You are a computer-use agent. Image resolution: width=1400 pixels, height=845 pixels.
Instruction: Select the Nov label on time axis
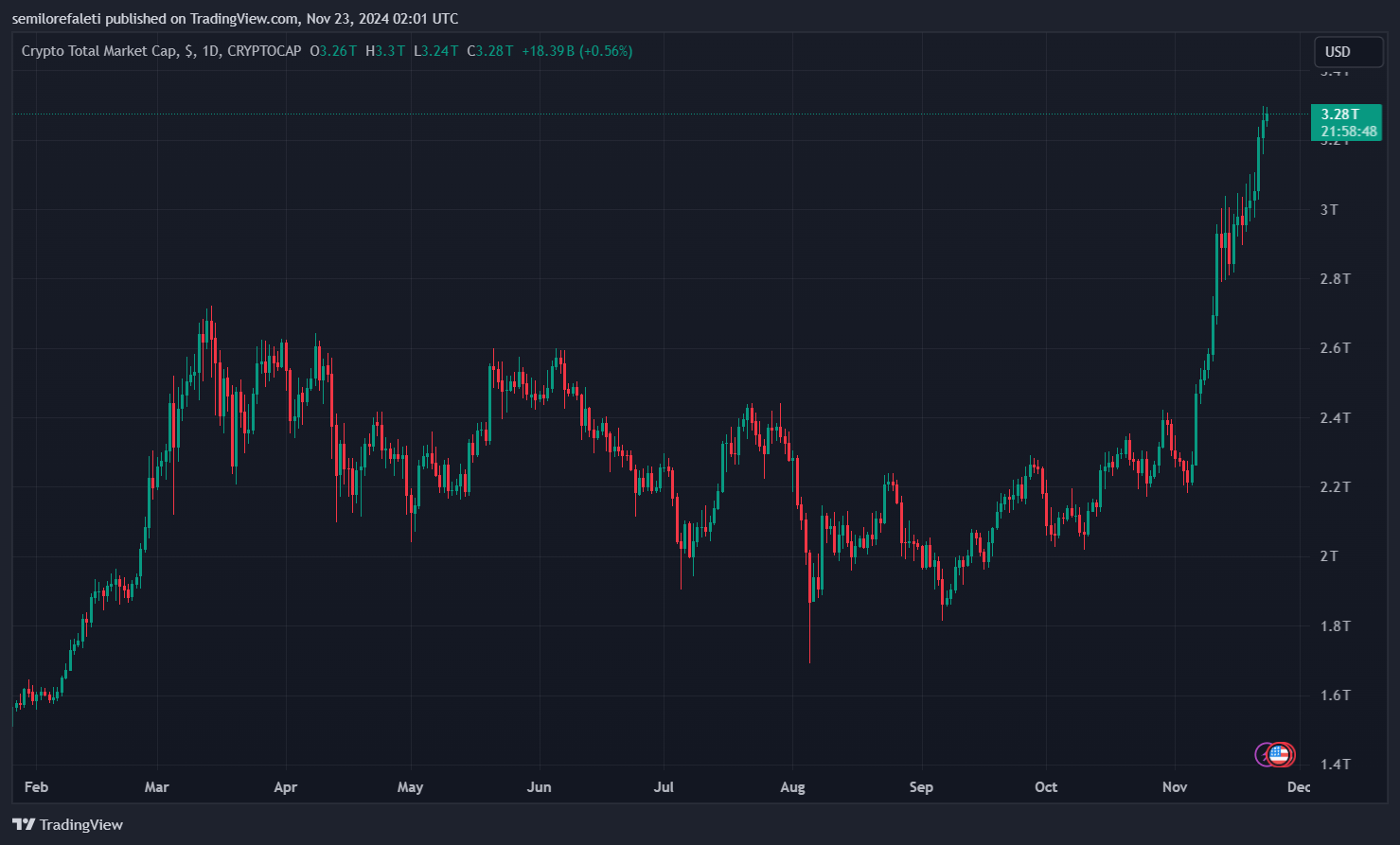point(1175,787)
